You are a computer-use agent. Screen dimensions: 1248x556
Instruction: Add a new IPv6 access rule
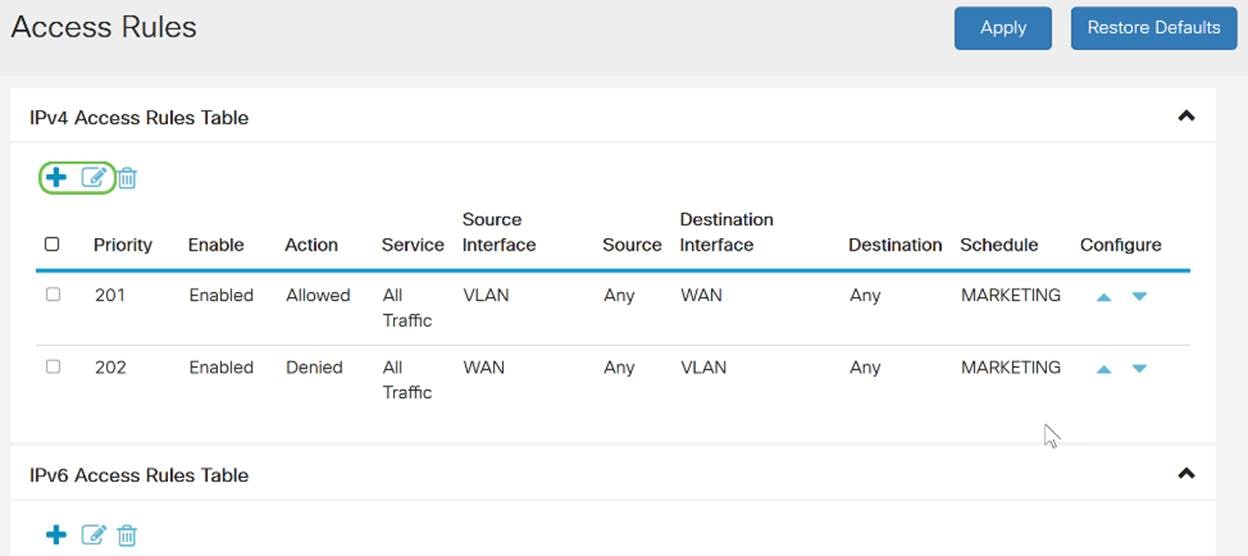(x=57, y=535)
